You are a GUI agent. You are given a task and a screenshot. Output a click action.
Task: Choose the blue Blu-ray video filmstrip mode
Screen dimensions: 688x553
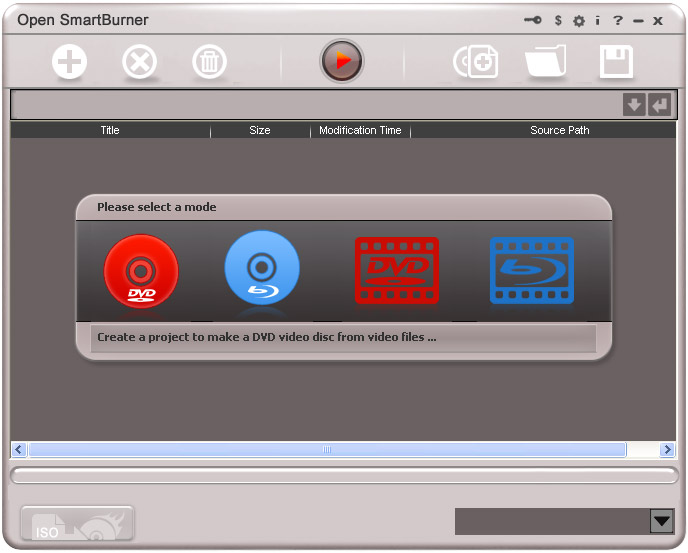pos(531,270)
